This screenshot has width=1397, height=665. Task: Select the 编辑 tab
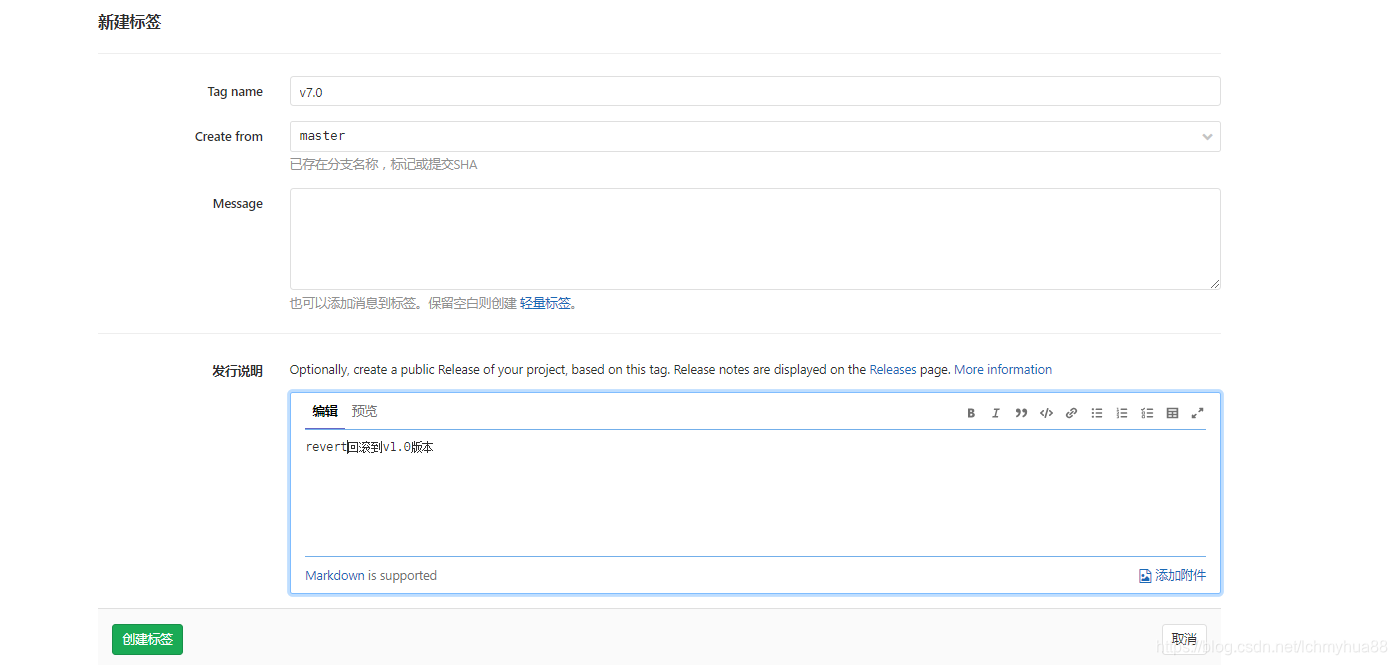click(324, 410)
